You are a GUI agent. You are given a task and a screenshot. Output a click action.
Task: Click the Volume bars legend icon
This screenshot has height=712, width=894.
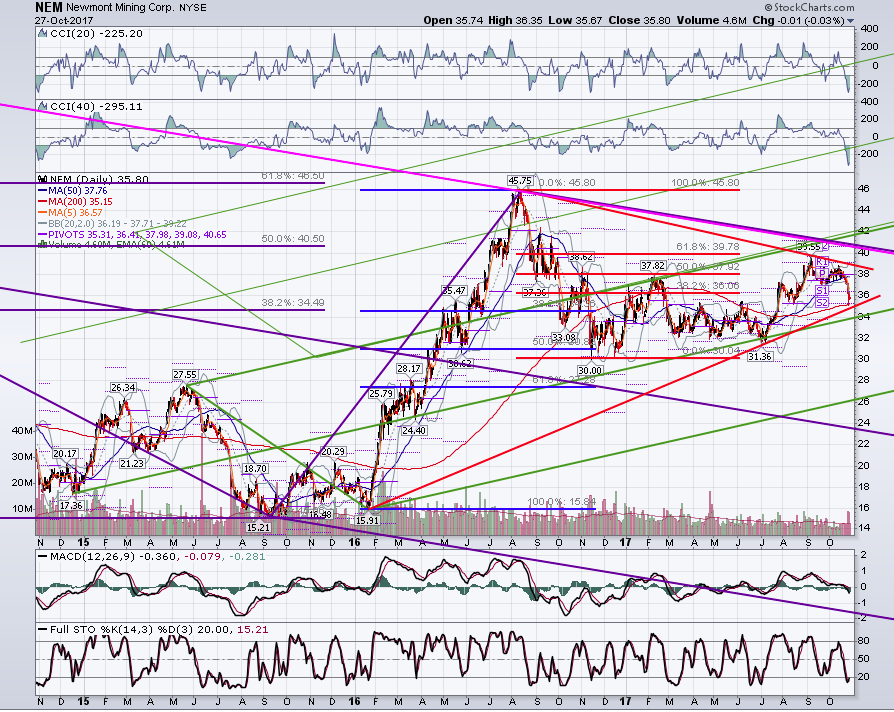[42, 245]
